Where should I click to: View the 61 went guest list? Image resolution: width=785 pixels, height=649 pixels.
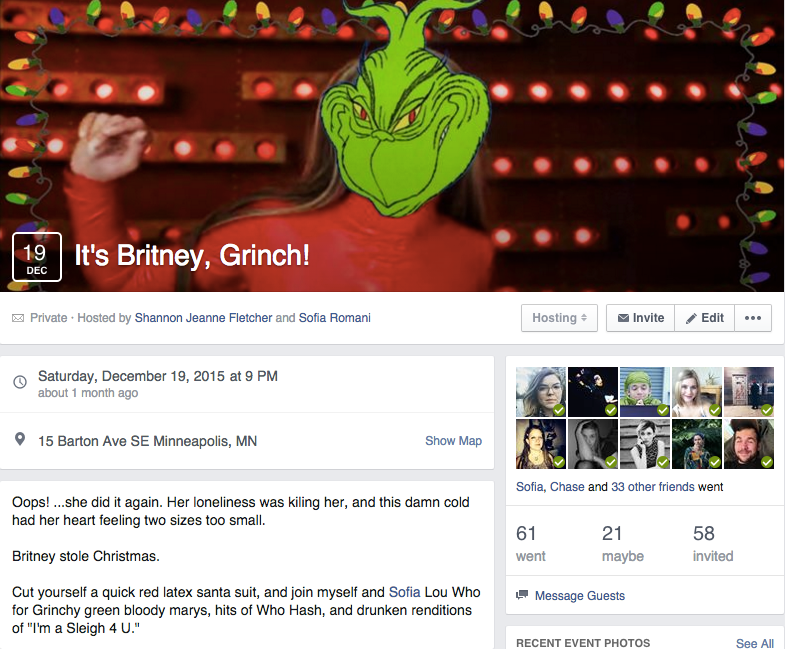[x=531, y=543]
